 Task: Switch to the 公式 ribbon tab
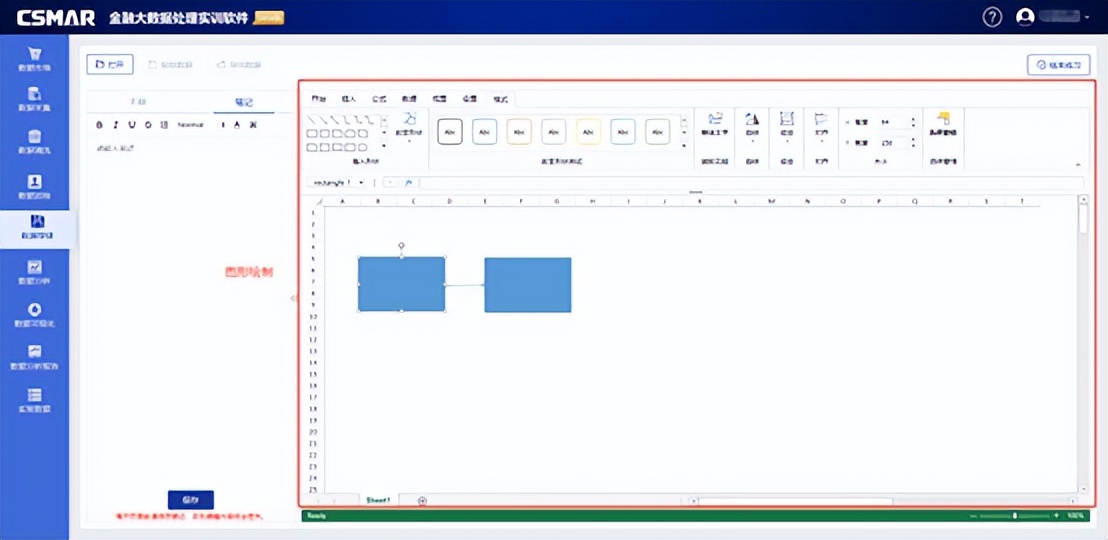tap(379, 98)
